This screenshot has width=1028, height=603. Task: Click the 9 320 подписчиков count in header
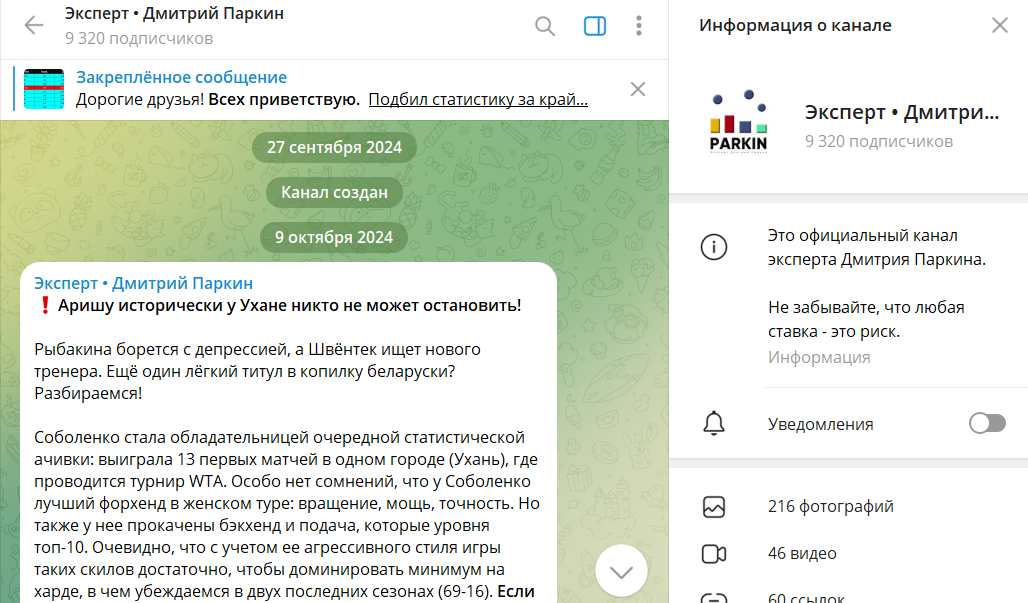pyautogui.click(x=139, y=39)
